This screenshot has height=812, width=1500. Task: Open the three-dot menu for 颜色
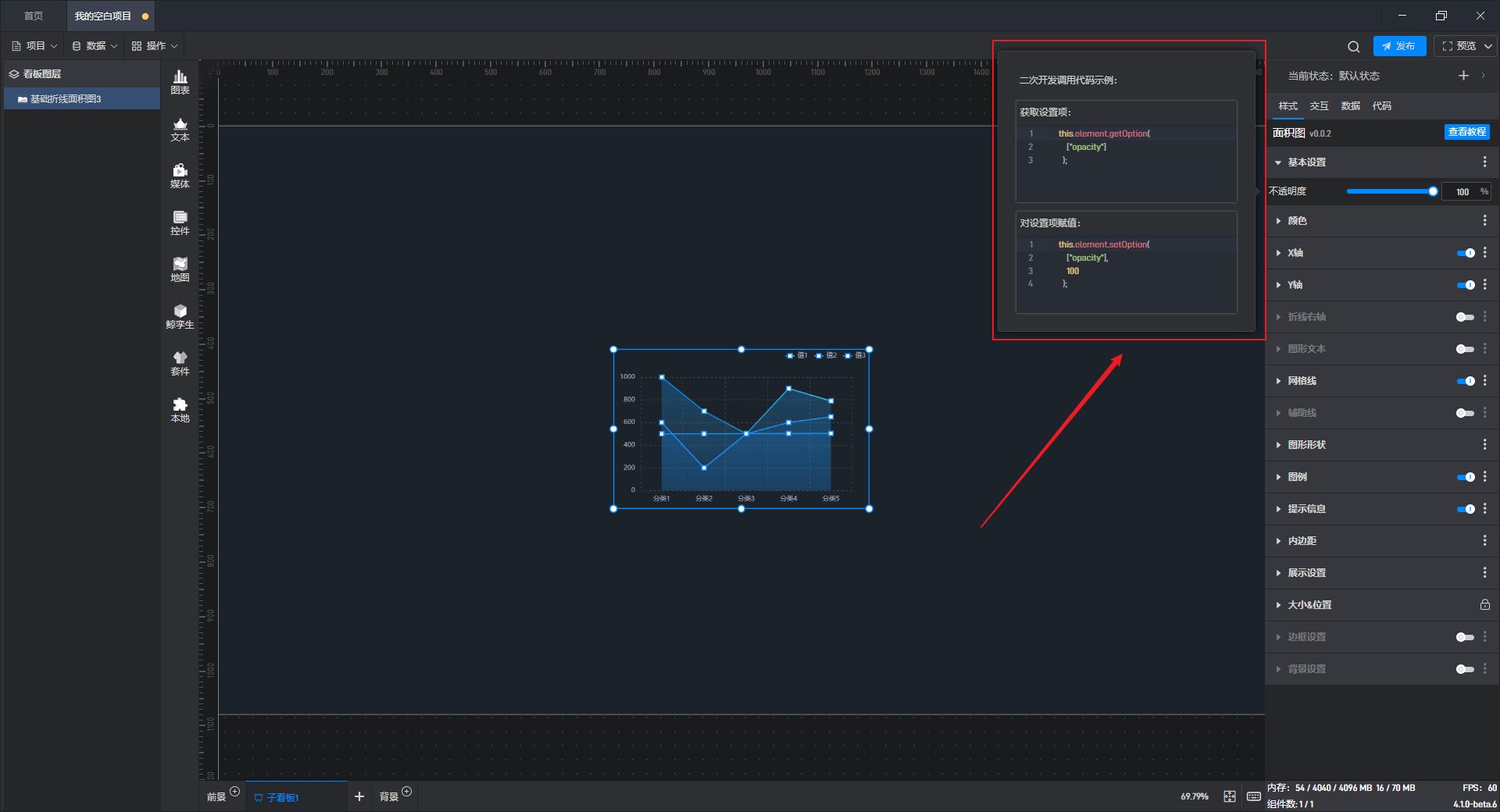coord(1484,221)
